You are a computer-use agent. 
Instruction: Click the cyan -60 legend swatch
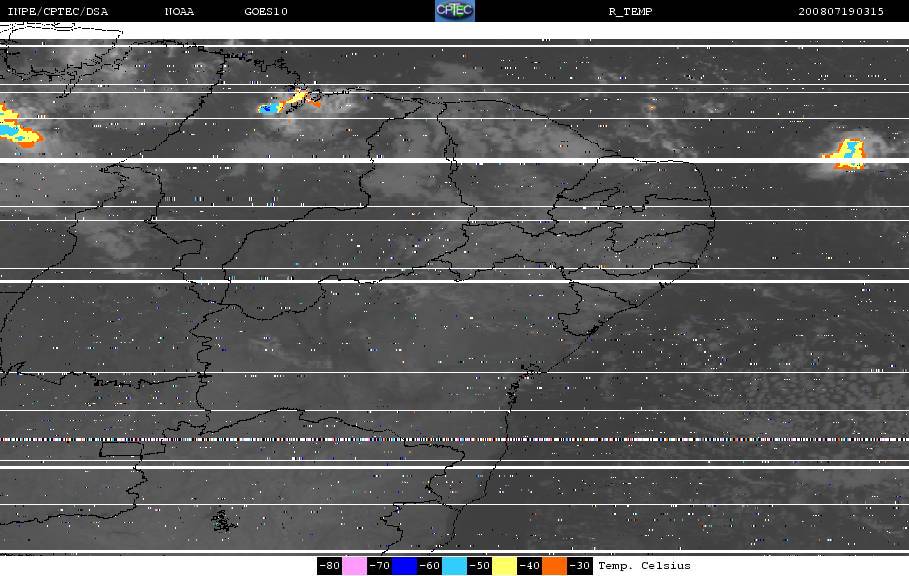pyautogui.click(x=454, y=566)
